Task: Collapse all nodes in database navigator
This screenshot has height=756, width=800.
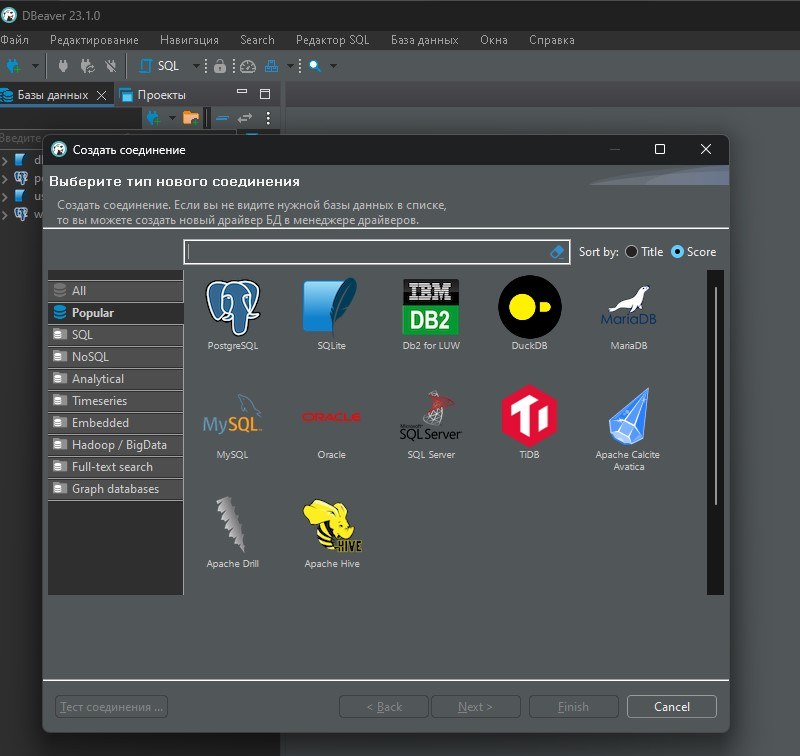Action: click(222, 118)
